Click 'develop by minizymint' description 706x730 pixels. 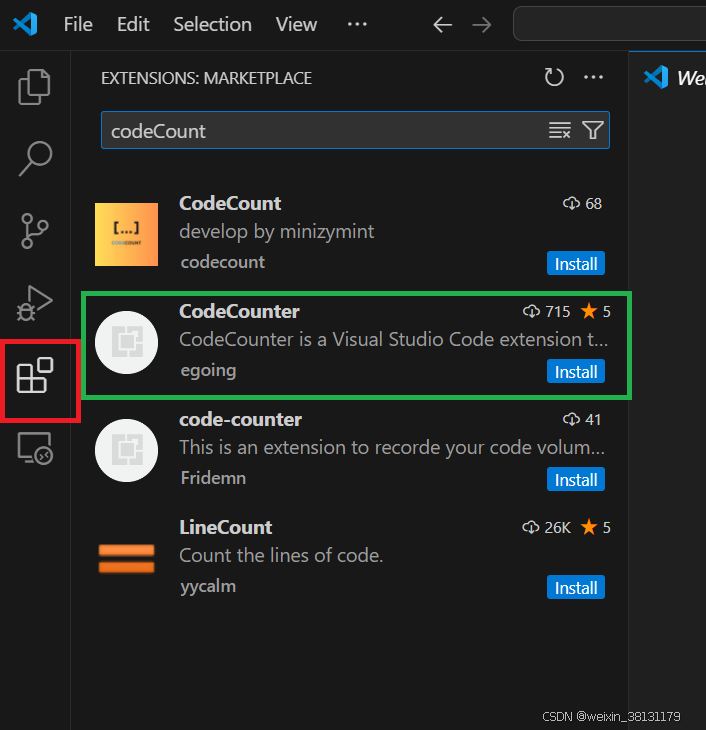(x=277, y=231)
